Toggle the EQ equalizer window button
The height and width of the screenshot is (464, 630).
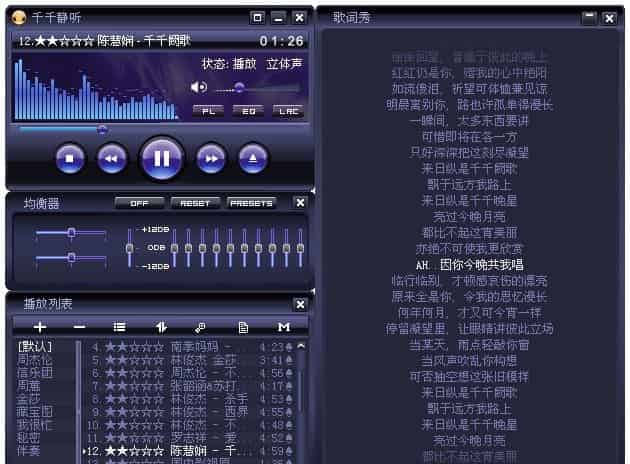coord(248,111)
